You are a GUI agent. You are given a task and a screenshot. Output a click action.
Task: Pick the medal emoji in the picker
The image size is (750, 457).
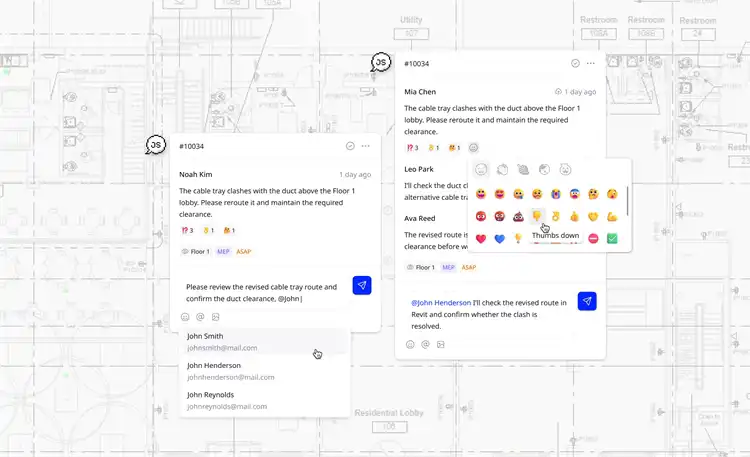556,217
